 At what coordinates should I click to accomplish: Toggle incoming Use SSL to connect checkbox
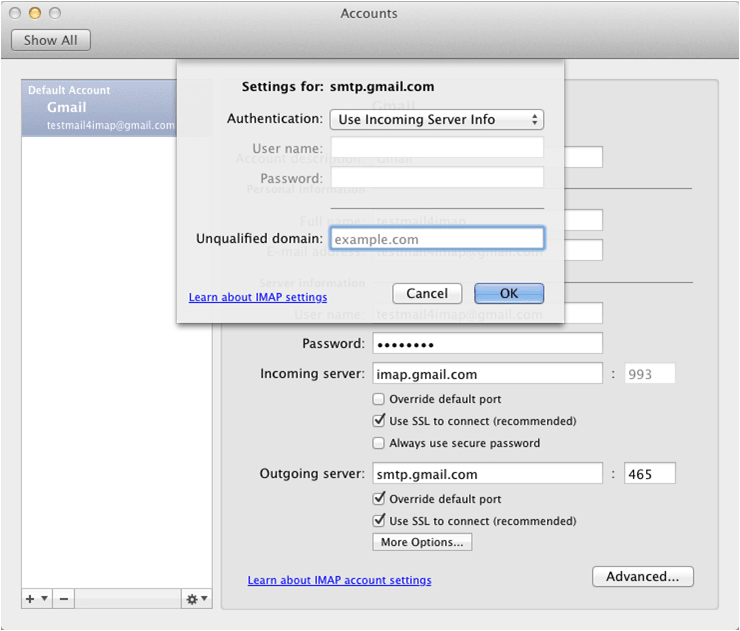pos(379,421)
